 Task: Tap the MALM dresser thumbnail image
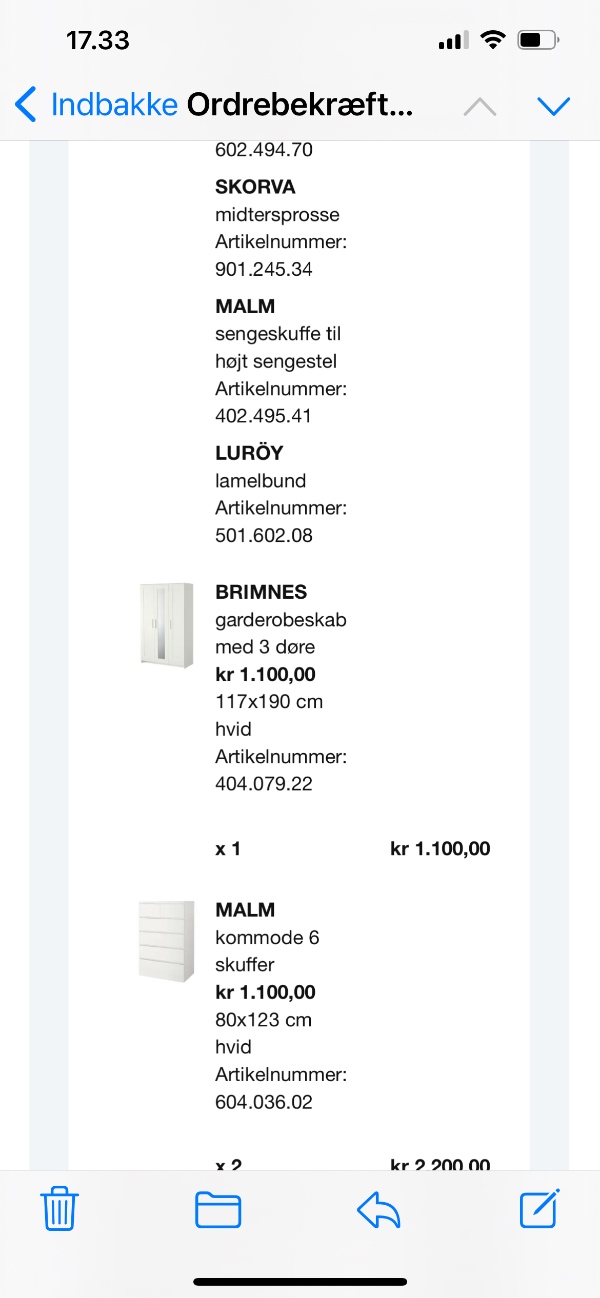coord(166,941)
